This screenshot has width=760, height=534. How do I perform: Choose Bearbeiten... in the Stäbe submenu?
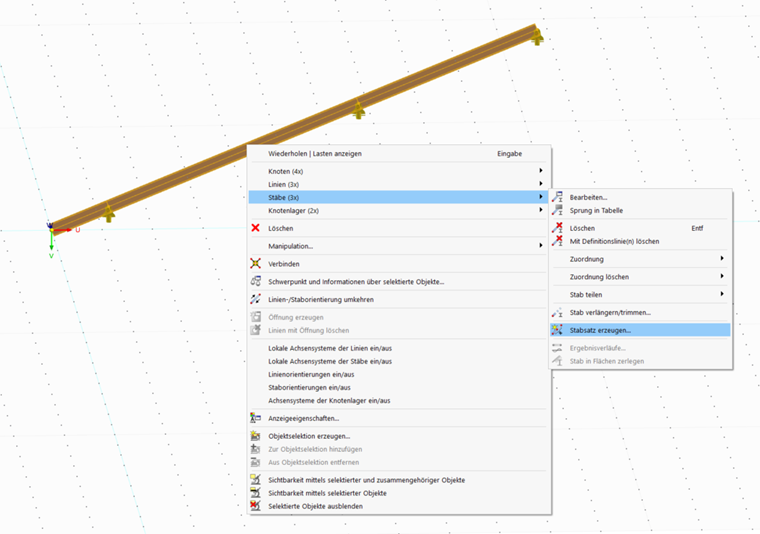640,197
